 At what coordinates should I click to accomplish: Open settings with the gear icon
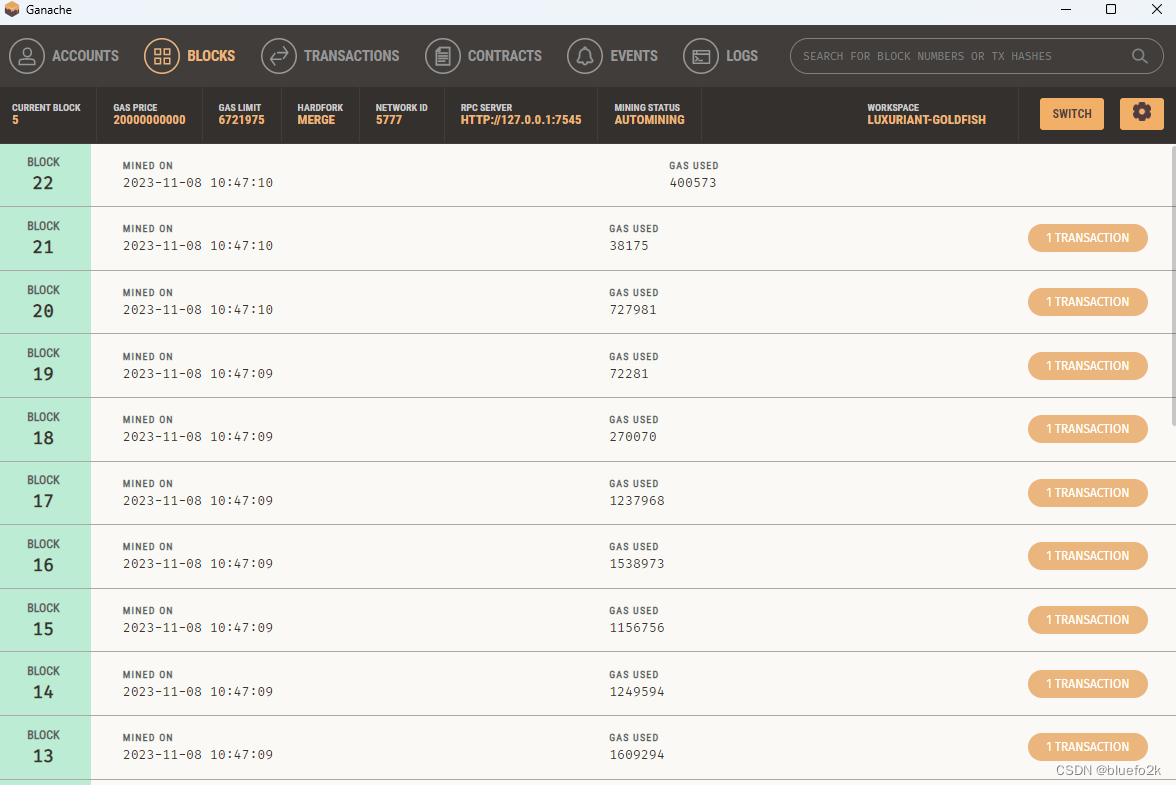(1142, 113)
